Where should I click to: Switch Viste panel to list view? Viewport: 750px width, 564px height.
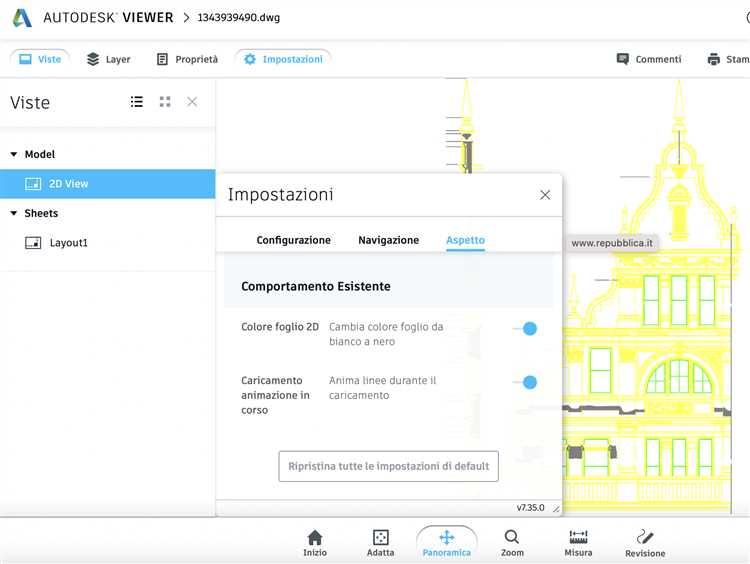(x=137, y=102)
